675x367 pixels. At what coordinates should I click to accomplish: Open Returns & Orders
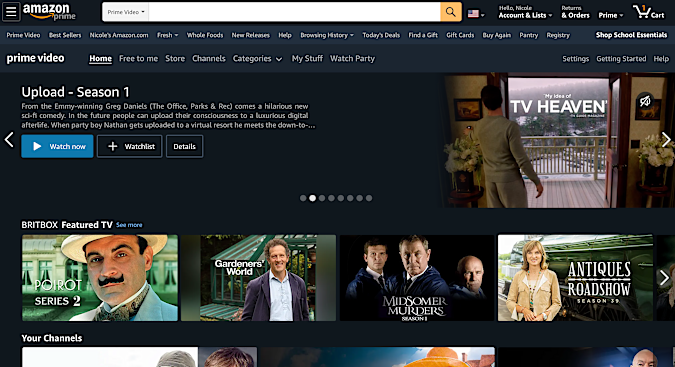tap(575, 12)
